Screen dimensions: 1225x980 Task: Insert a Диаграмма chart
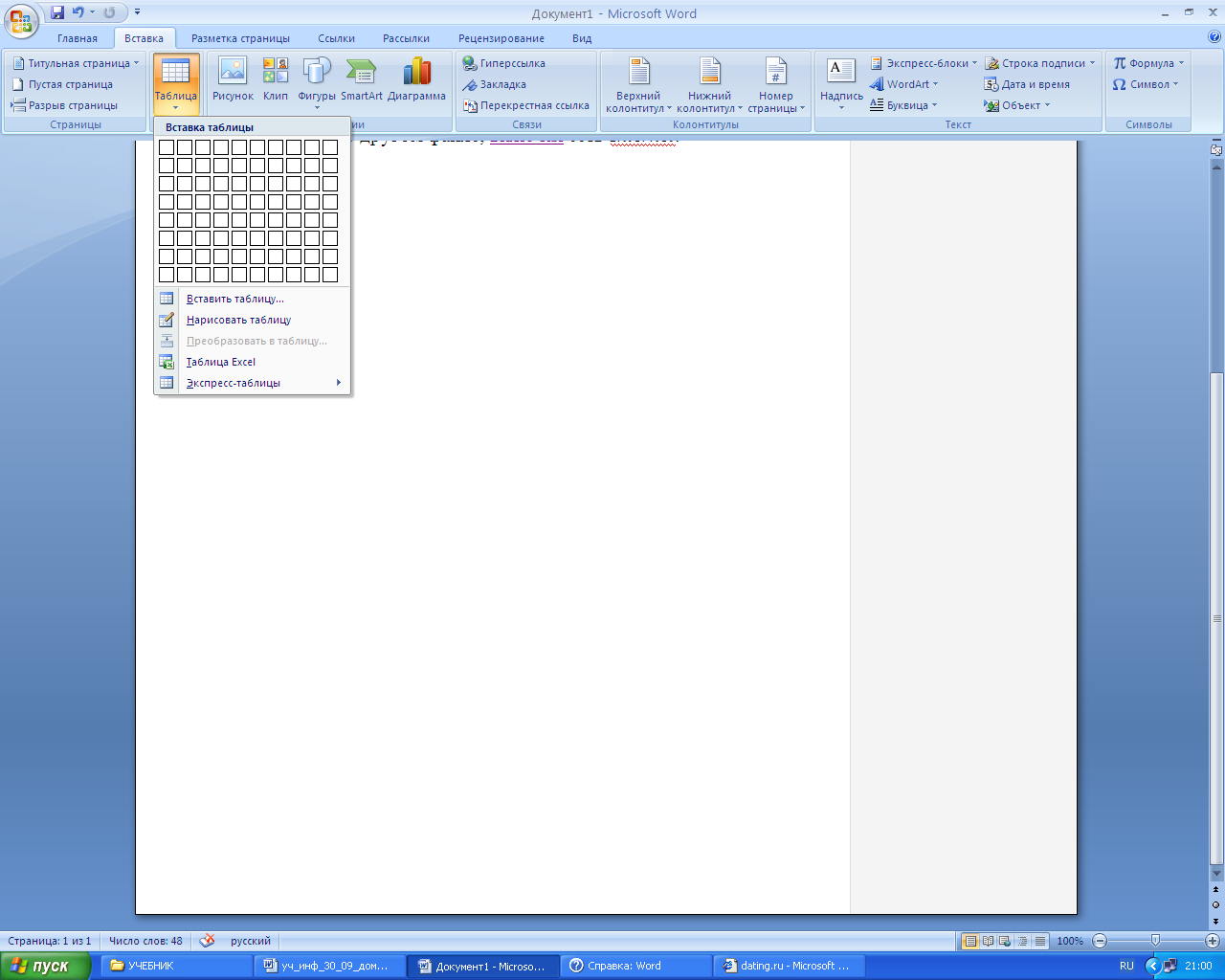[x=417, y=80]
